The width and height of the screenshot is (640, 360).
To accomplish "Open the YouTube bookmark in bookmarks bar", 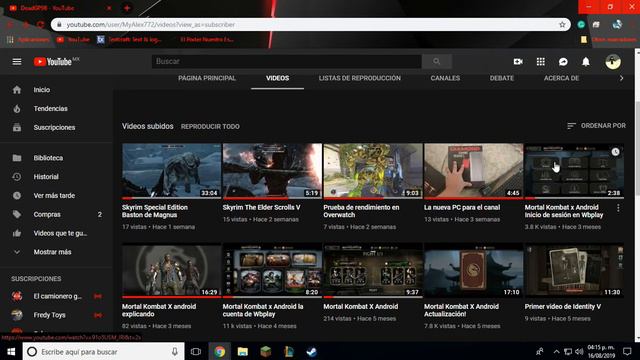I will (x=73, y=40).
